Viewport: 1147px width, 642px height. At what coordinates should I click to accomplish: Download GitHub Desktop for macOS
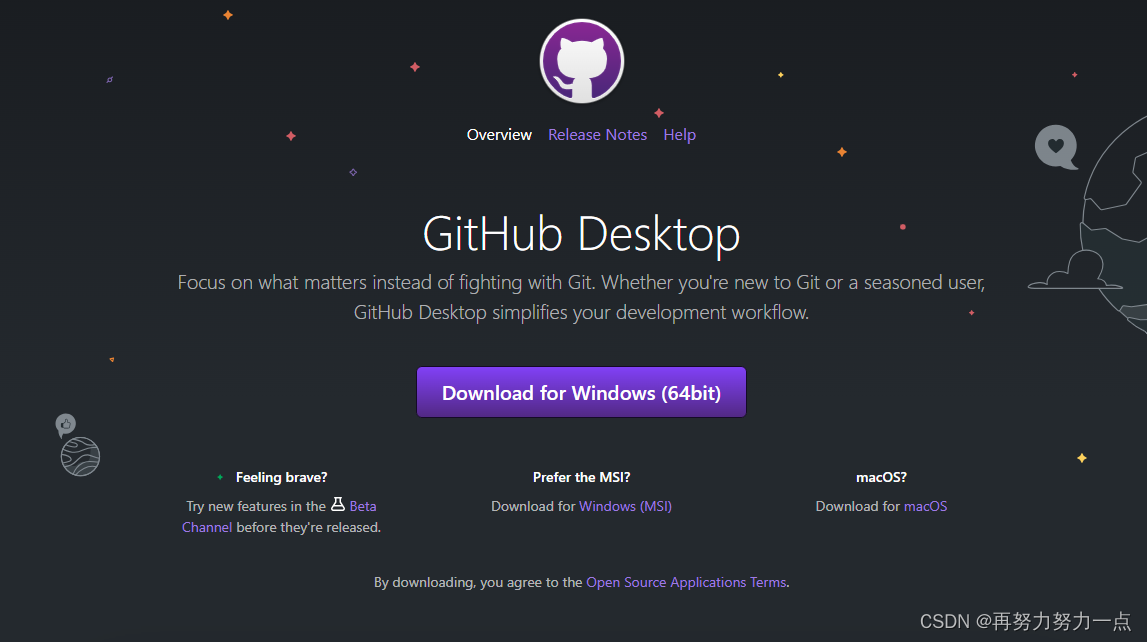(925, 506)
